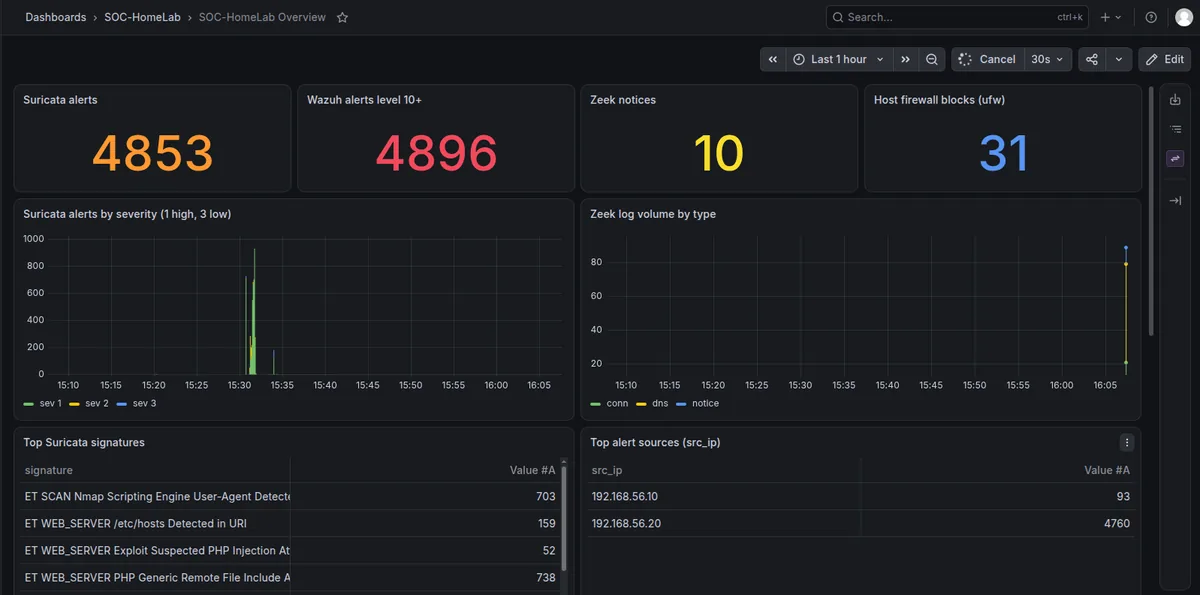The image size is (1200, 595).
Task: Expand the share options chevron
Action: click(1118, 59)
